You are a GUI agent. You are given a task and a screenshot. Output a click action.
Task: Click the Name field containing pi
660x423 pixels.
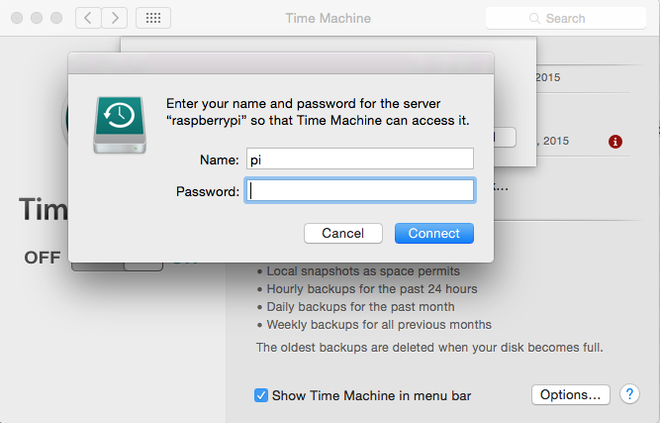pos(360,159)
